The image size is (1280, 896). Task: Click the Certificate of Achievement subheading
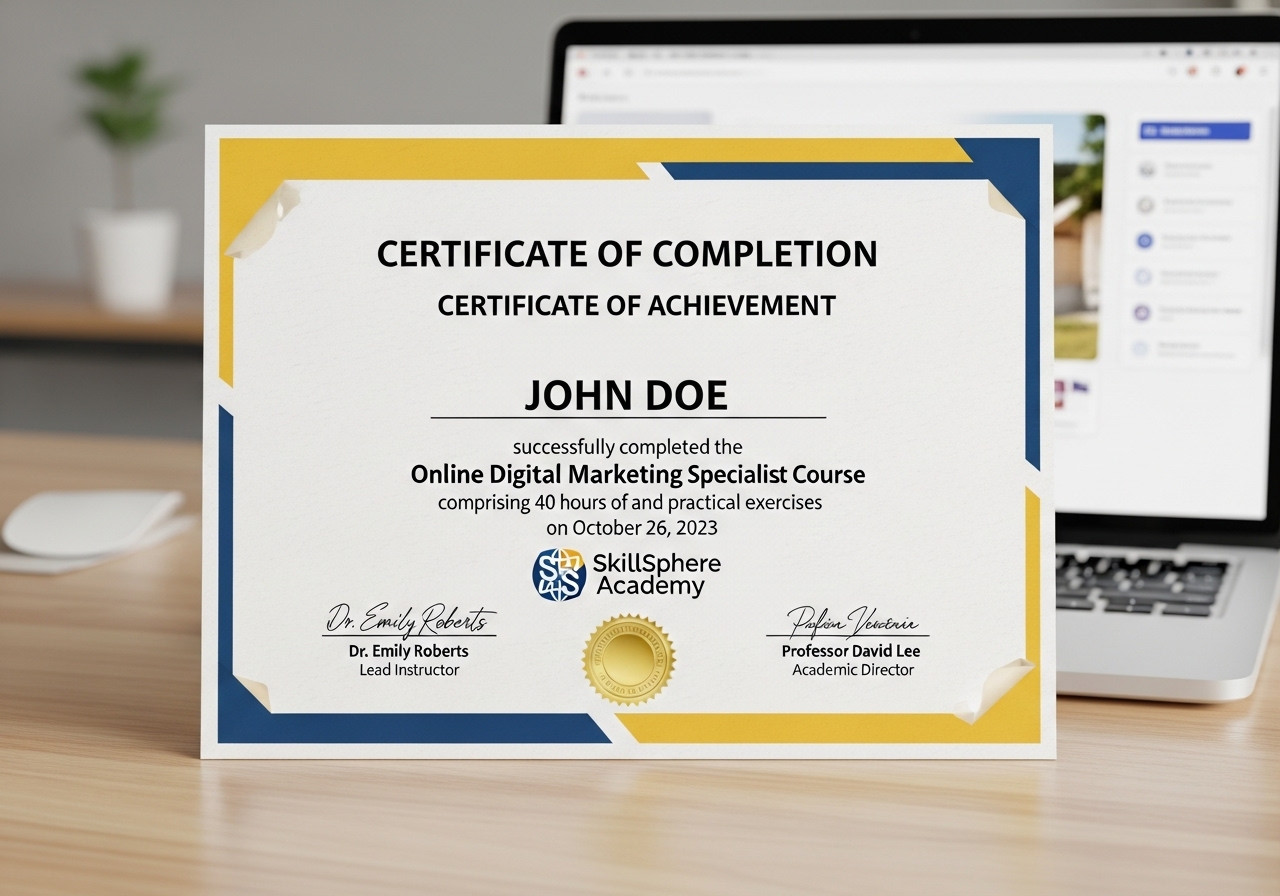pyautogui.click(x=636, y=306)
